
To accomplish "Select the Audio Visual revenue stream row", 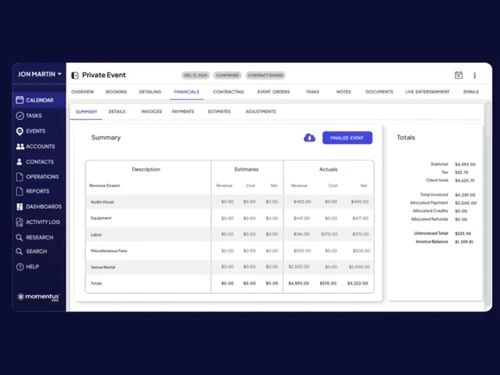I will (230, 202).
